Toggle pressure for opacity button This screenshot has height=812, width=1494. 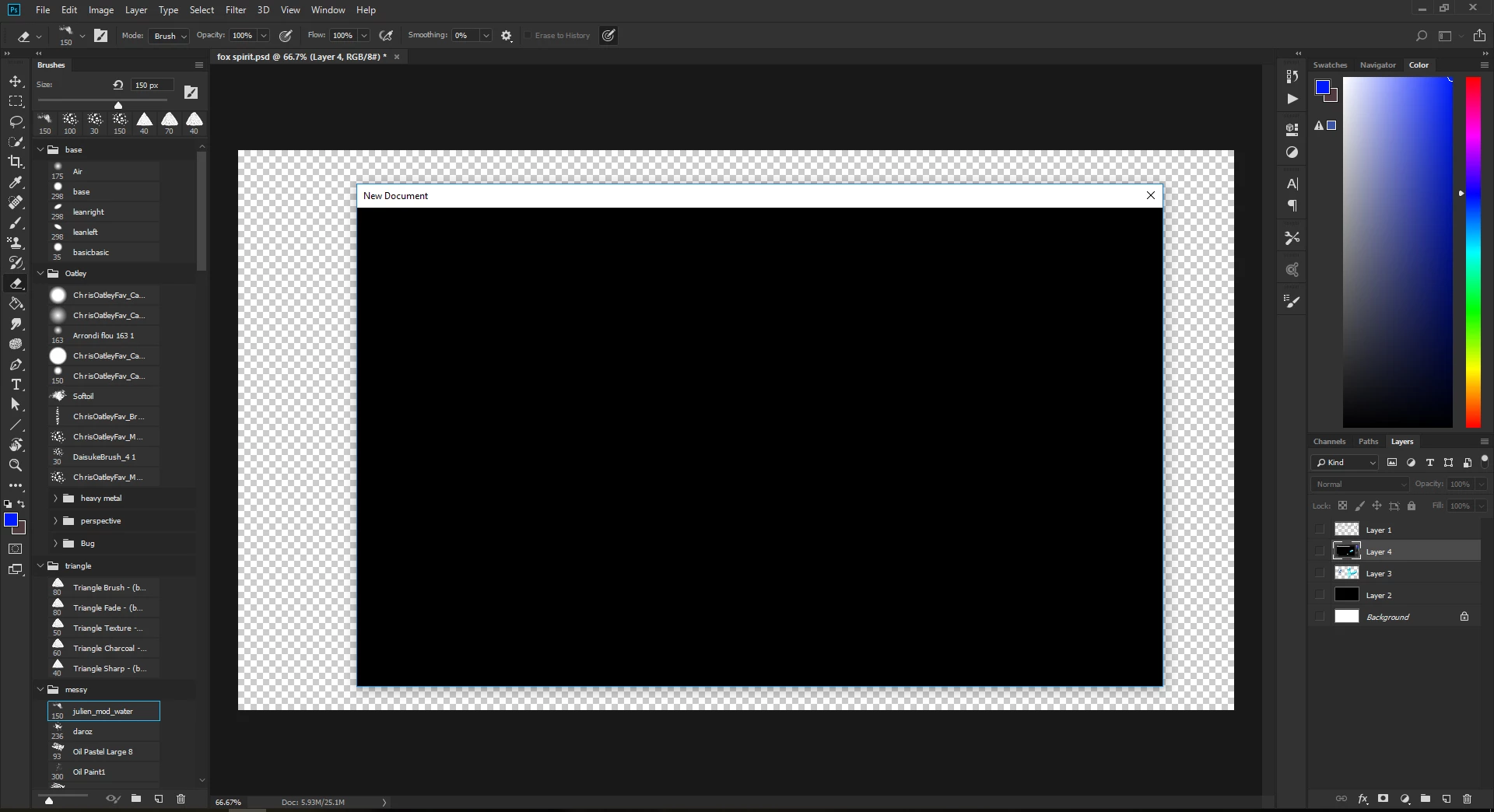[286, 36]
